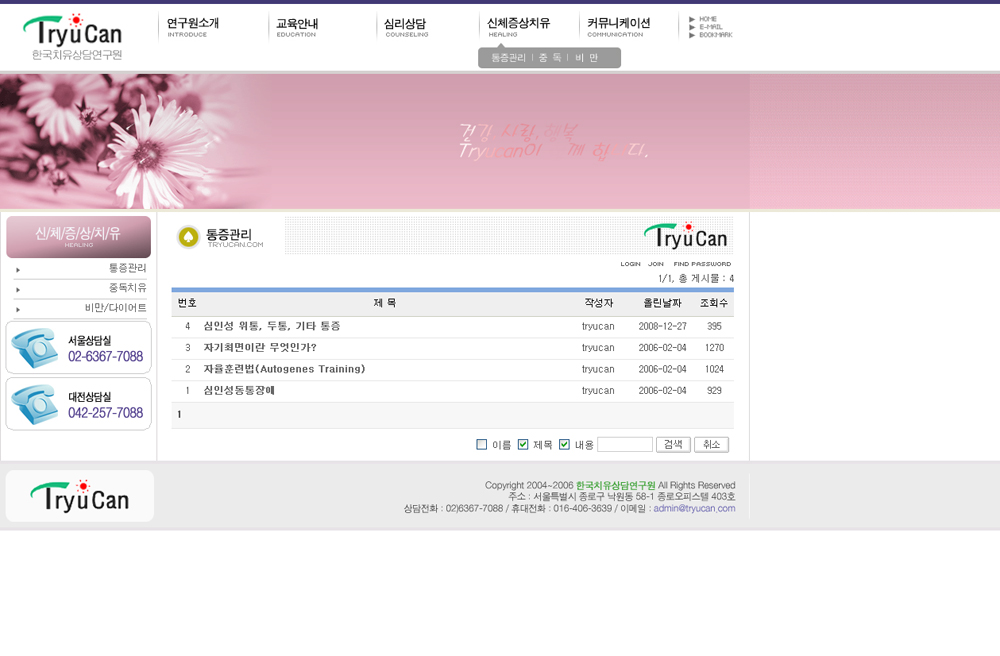Expand the 중독치유 sidebar item arrow

tap(18, 289)
